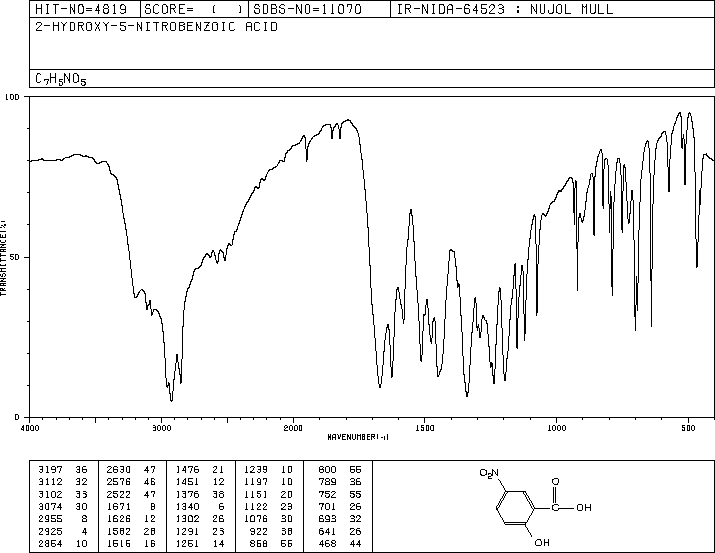Select peak table entry 2925

coord(51,532)
